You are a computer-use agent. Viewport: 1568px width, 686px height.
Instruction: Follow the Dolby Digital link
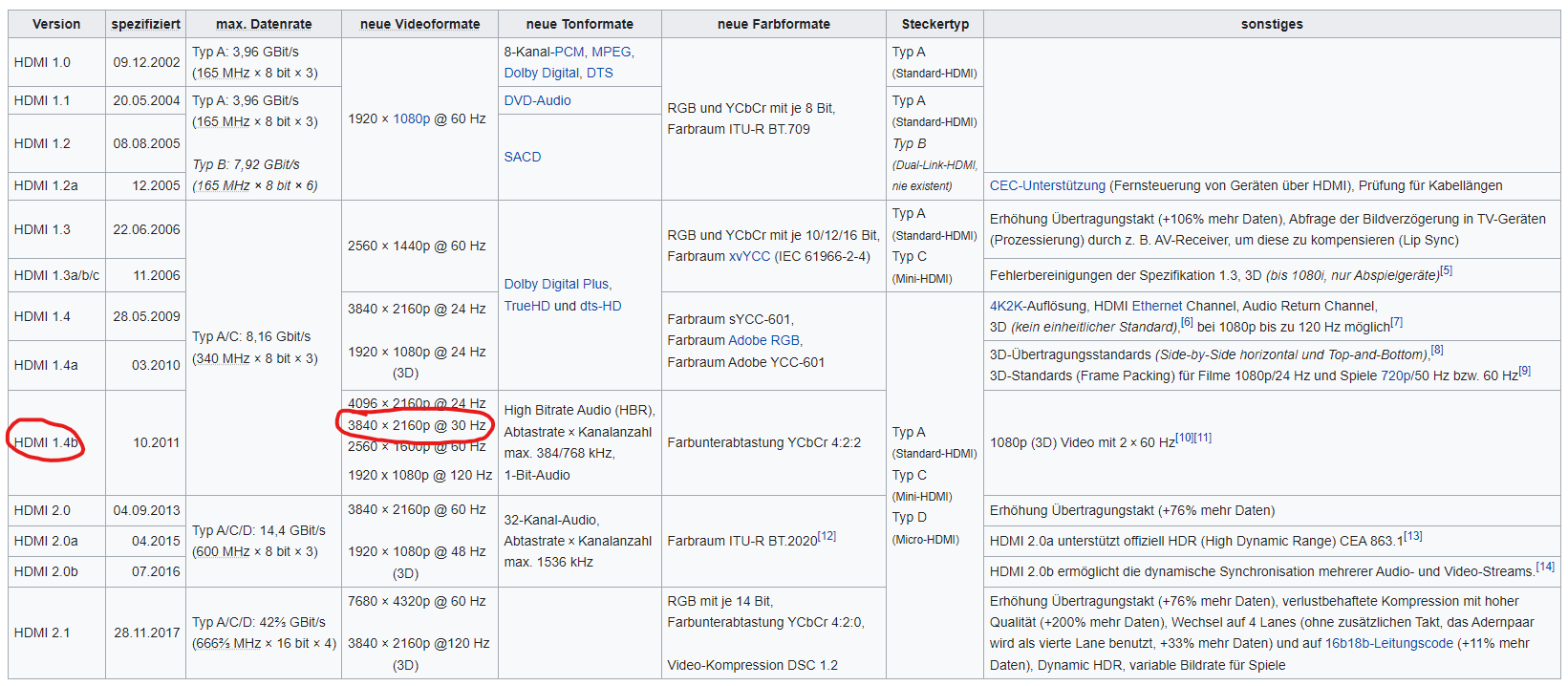point(542,73)
